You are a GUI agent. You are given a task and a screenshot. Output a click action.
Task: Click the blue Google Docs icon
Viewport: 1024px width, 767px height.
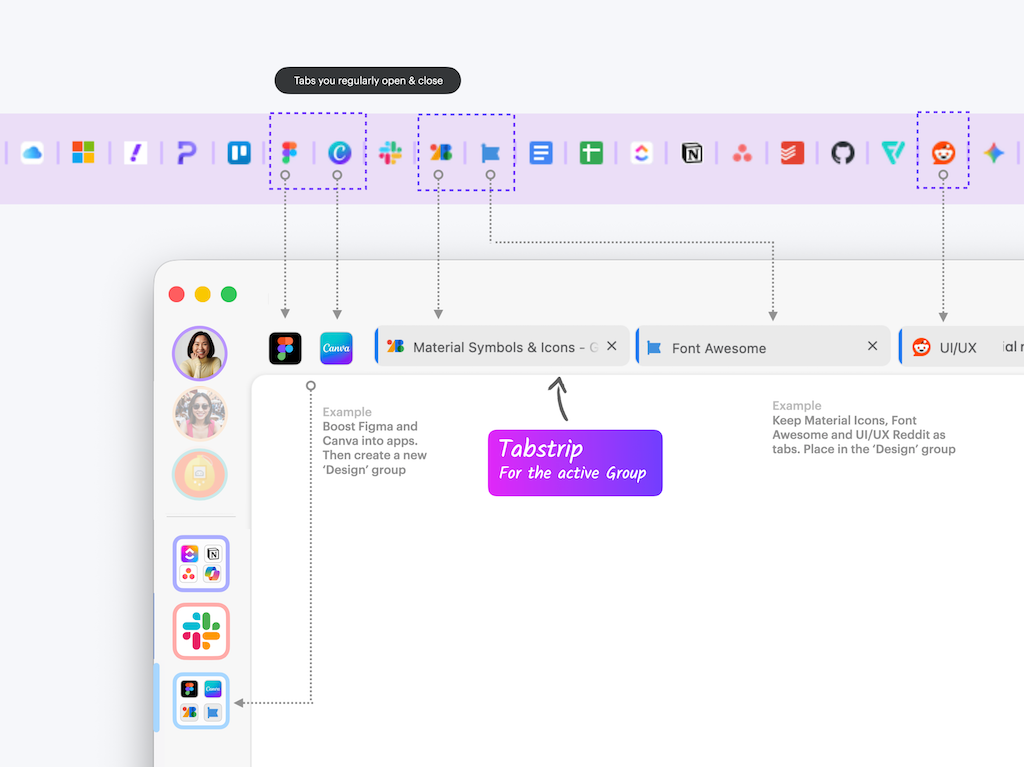(541, 153)
